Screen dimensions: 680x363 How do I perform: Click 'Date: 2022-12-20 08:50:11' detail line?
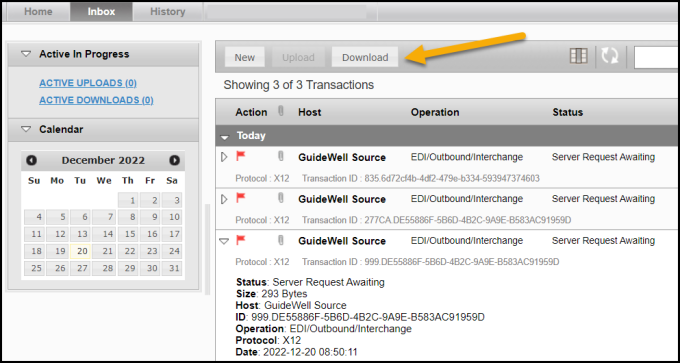click(x=297, y=352)
